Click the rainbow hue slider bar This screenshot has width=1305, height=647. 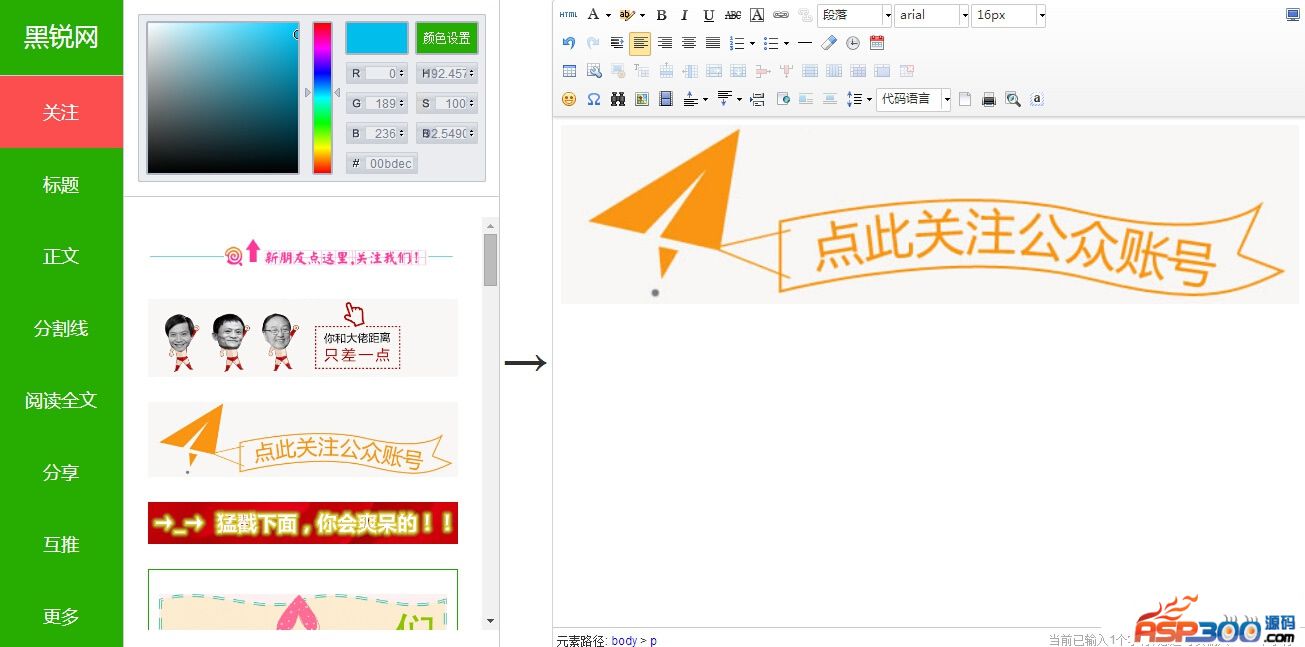[322, 98]
